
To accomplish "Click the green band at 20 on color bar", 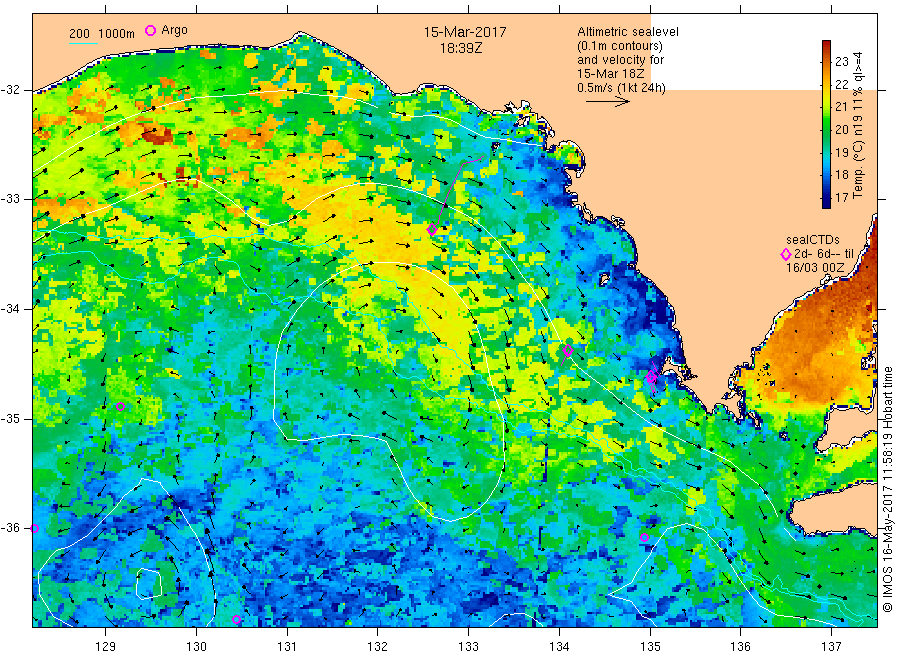I will (x=827, y=130).
